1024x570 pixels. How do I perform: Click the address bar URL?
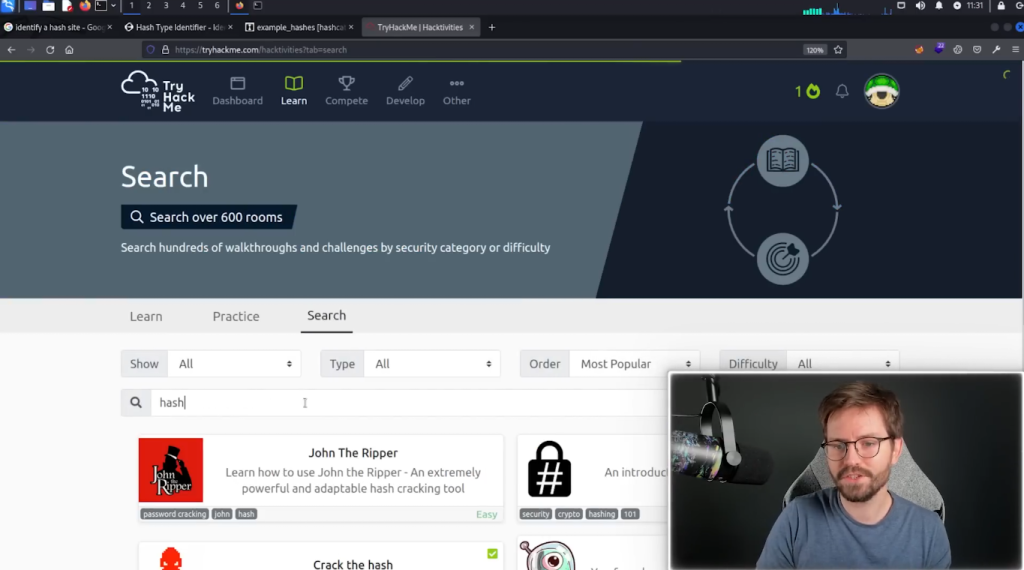(261, 50)
